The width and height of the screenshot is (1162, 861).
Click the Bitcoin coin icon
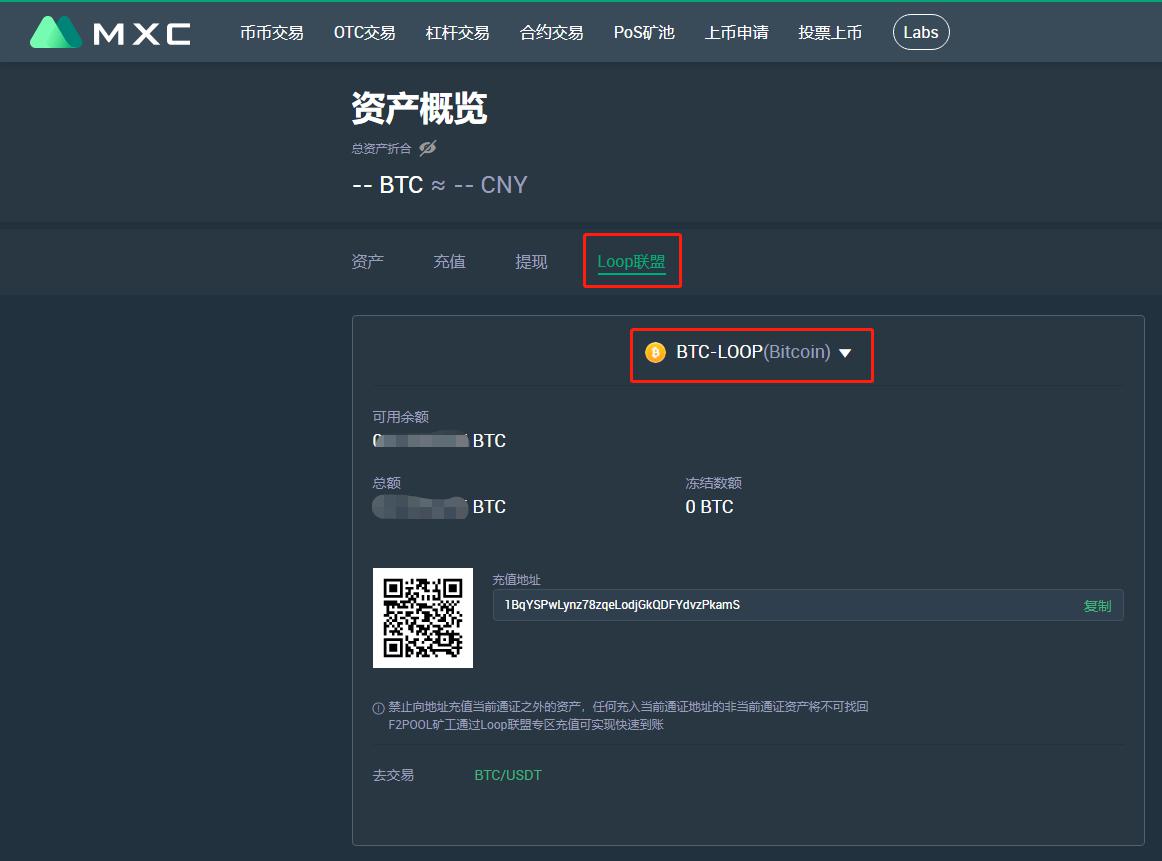pyautogui.click(x=655, y=352)
